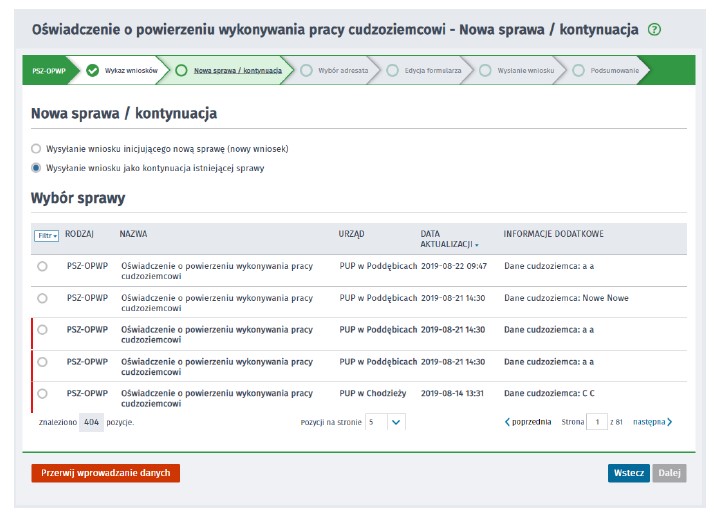This screenshot has width=723, height=520.
Task: Select the case dated 2019-08-22 09:47
Action: click(42, 267)
